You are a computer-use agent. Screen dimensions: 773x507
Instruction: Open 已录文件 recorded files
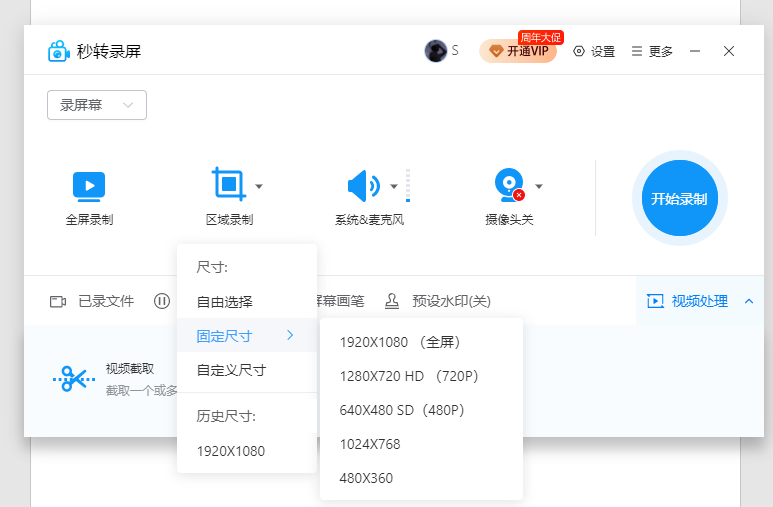pyautogui.click(x=92, y=301)
